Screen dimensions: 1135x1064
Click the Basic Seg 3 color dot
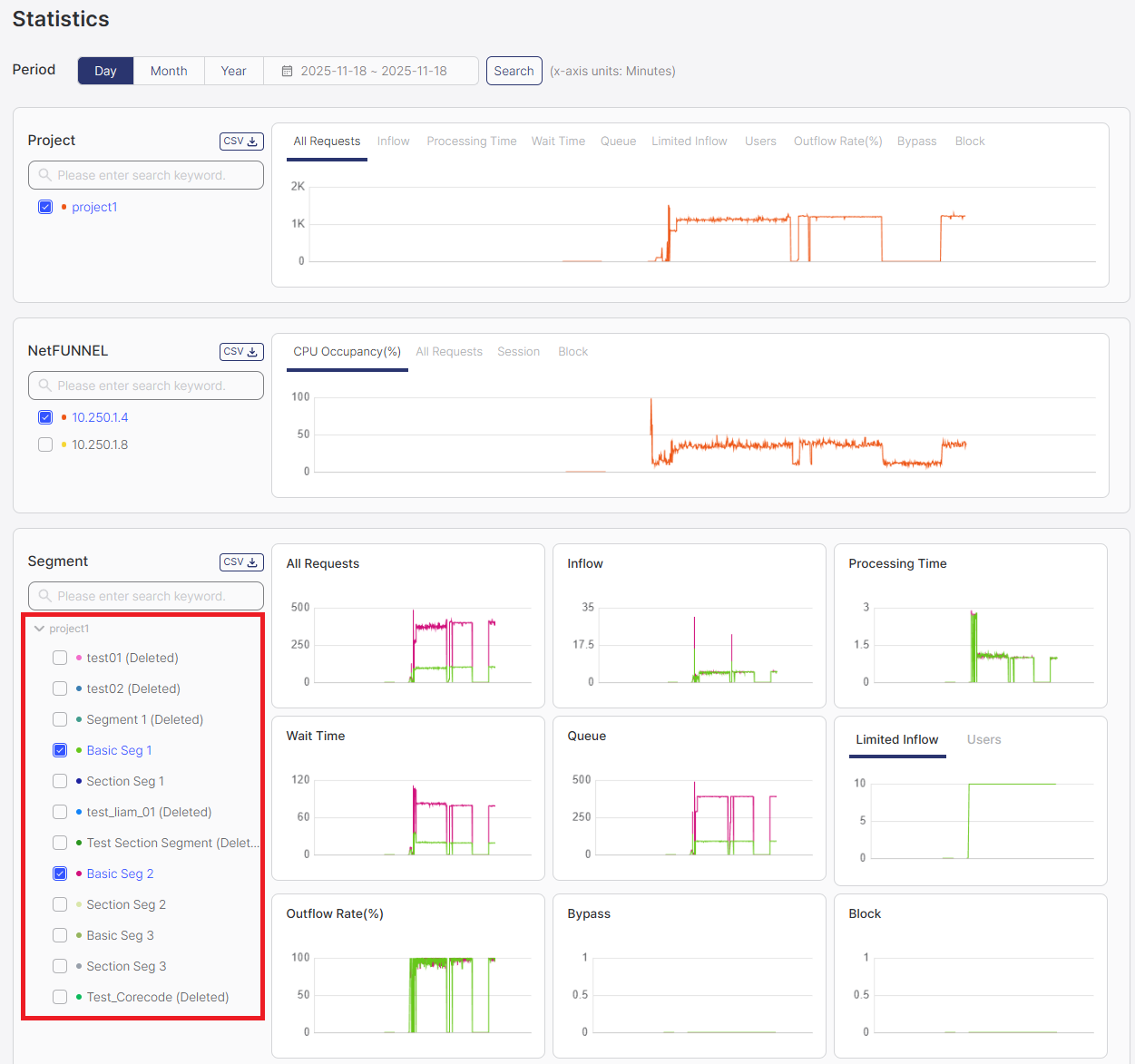[x=79, y=935]
